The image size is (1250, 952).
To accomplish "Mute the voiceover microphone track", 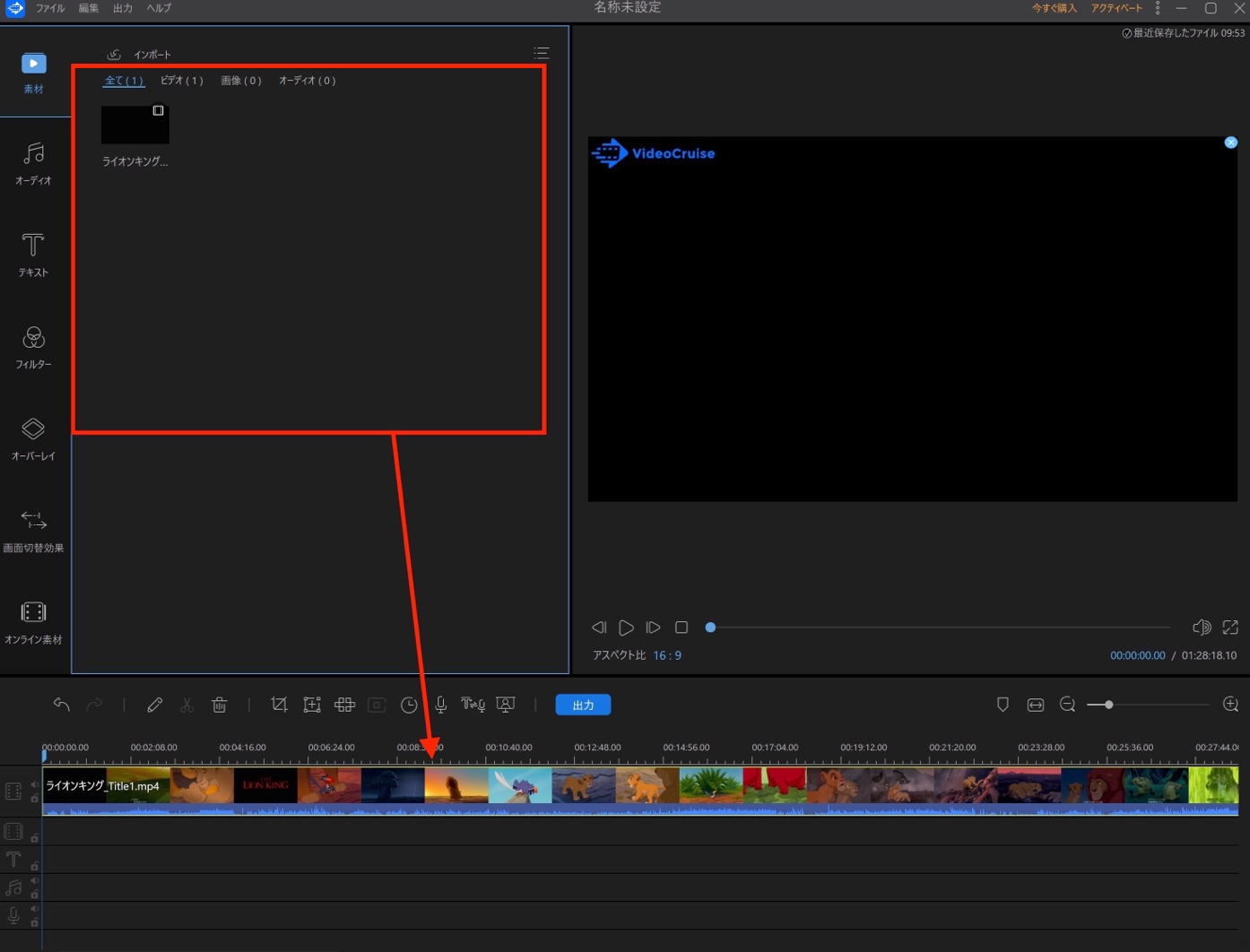I will (x=35, y=909).
